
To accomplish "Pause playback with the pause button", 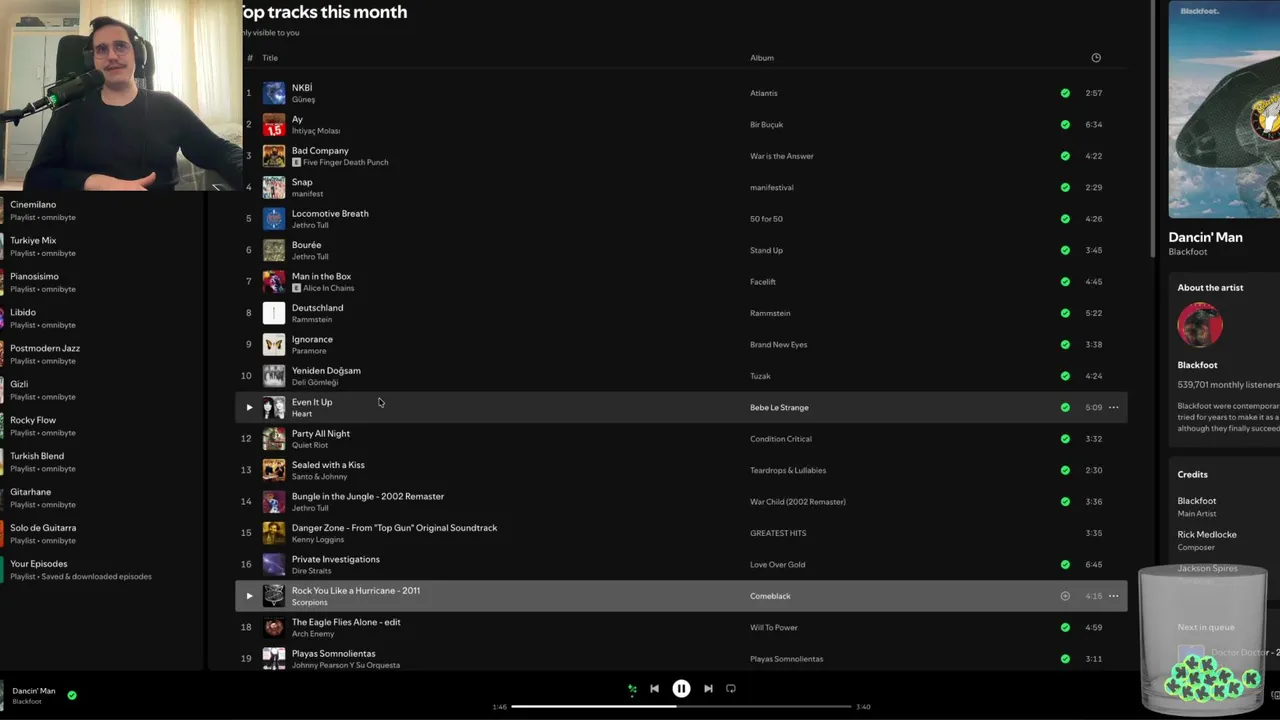I will point(681,688).
